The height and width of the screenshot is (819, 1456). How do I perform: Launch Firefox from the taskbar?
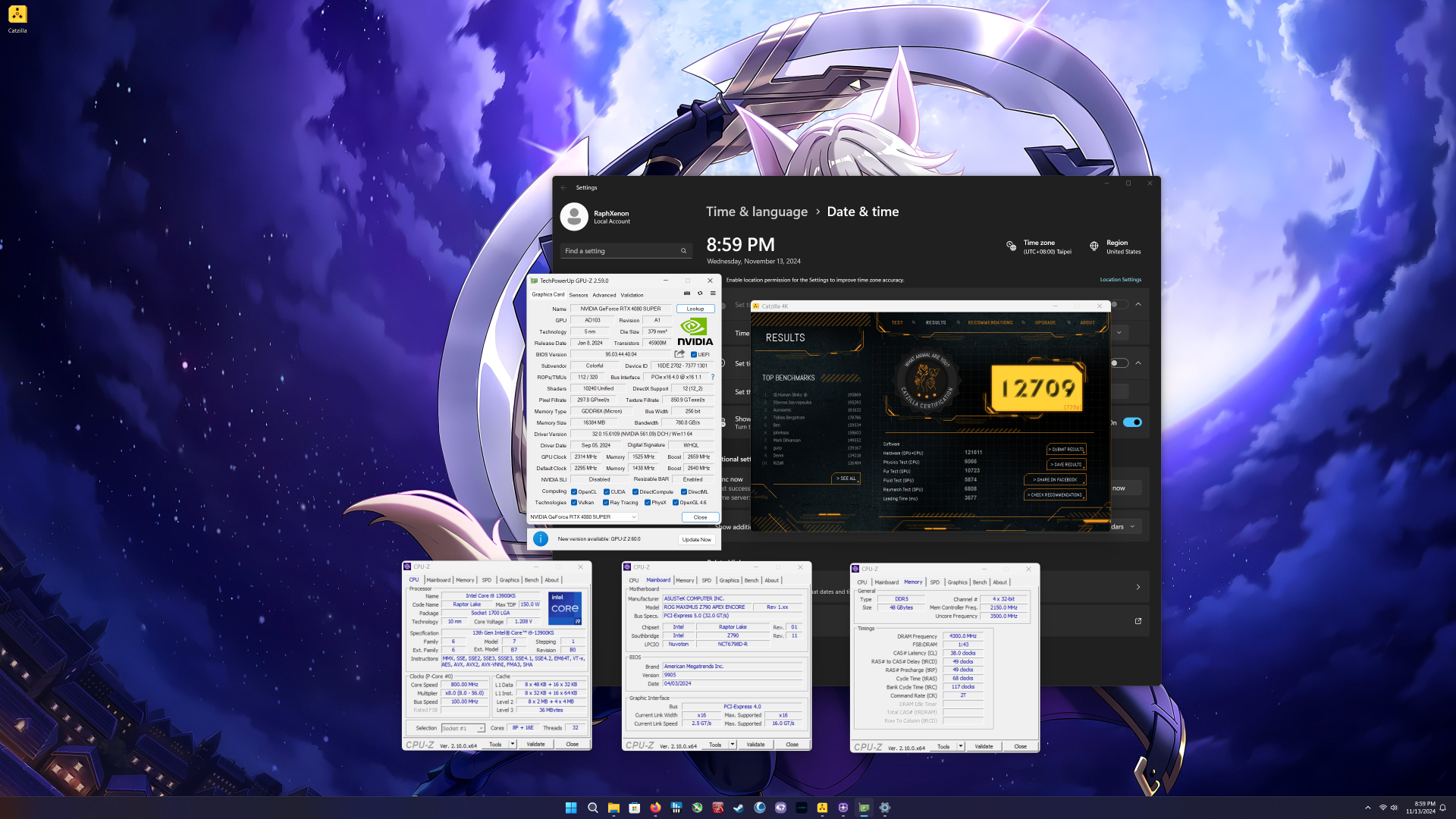[x=655, y=808]
